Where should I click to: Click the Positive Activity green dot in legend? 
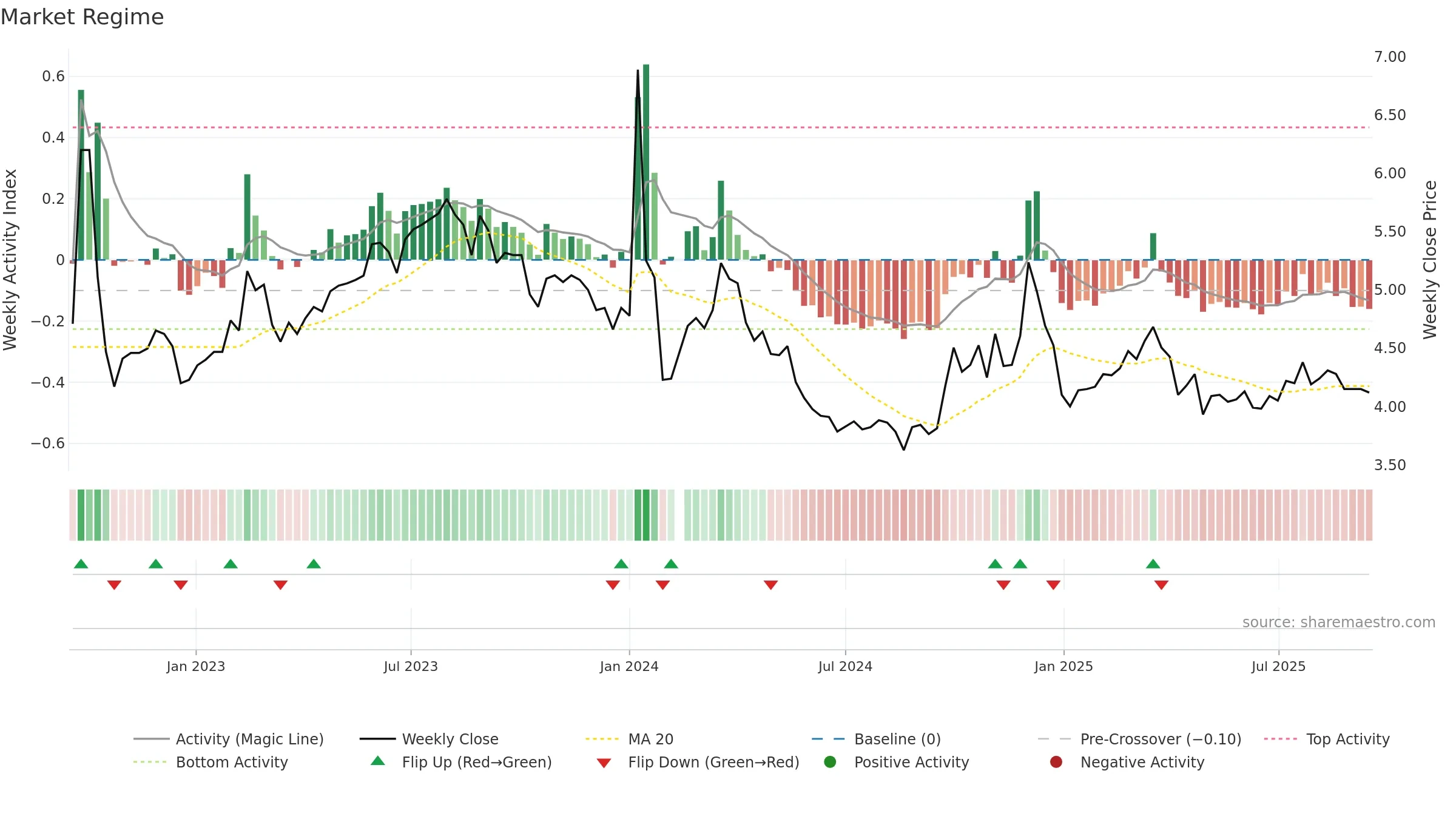click(x=830, y=762)
